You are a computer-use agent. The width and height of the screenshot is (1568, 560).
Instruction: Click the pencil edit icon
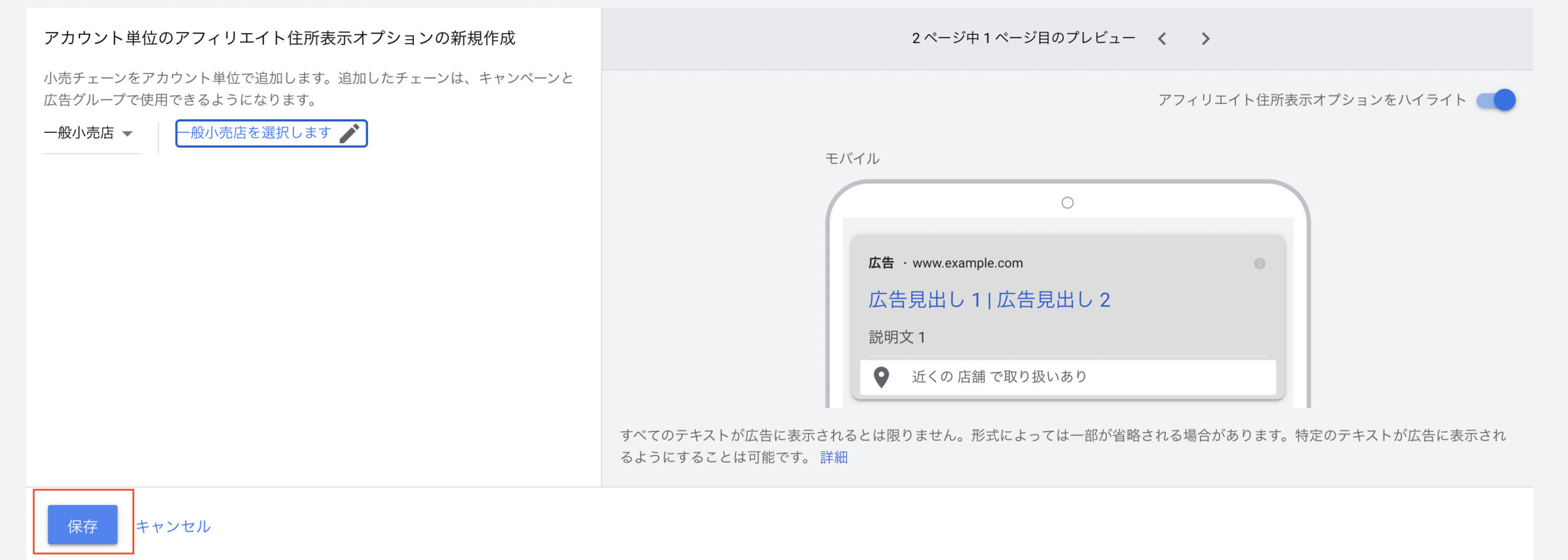pos(349,134)
